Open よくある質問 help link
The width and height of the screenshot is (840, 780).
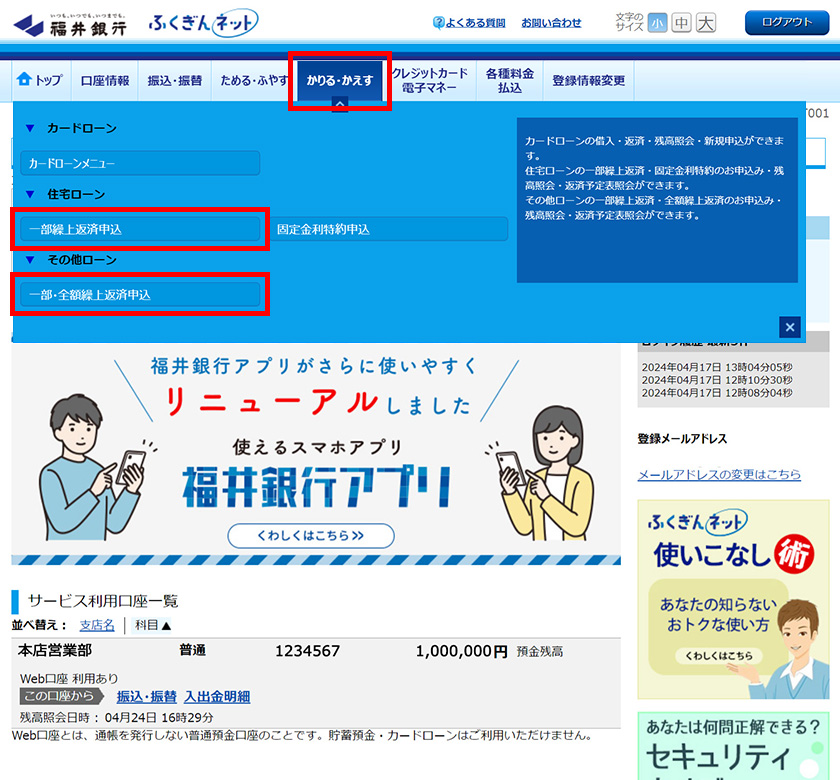coord(469,22)
